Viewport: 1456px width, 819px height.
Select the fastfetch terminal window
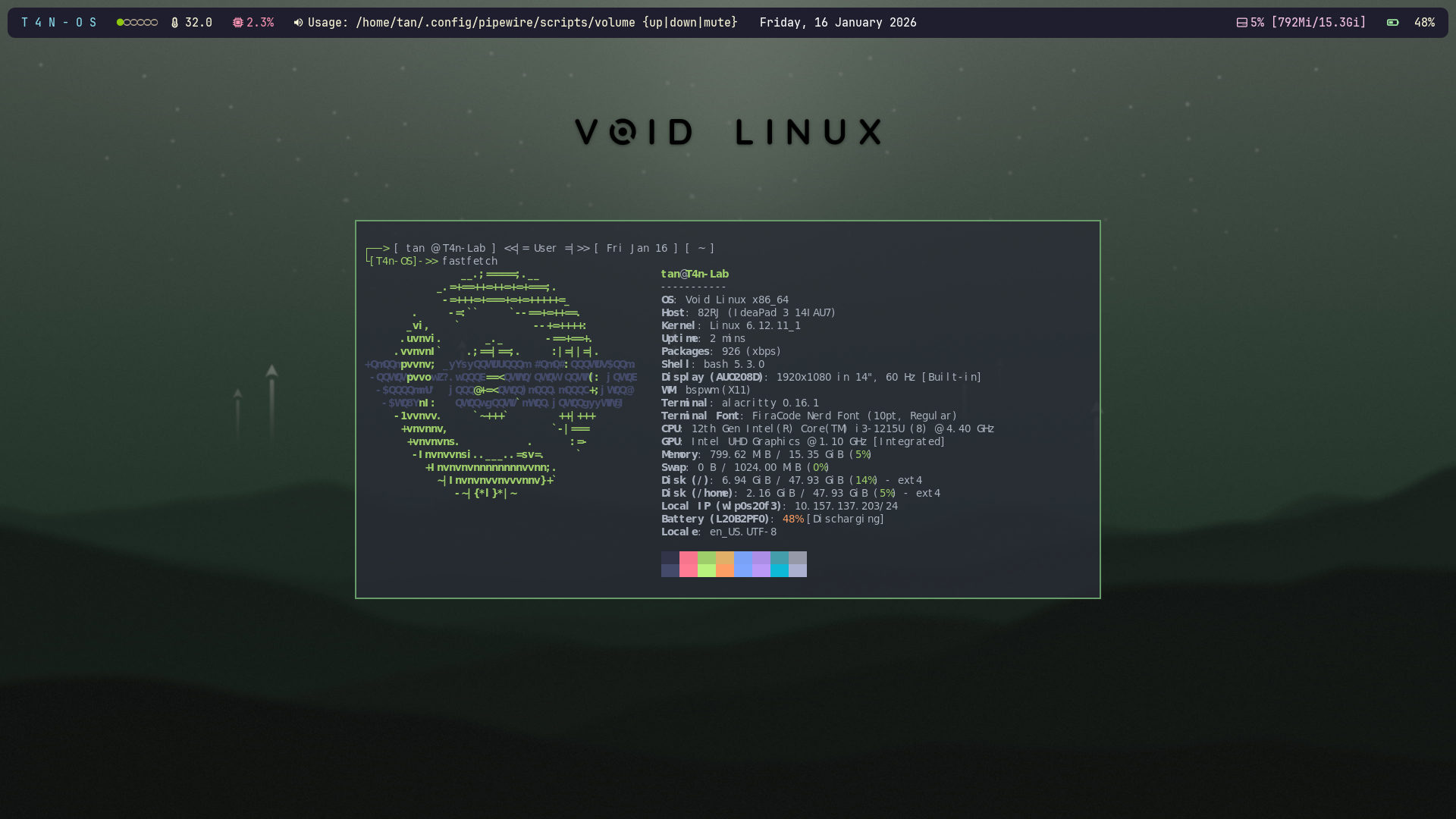[x=727, y=409]
